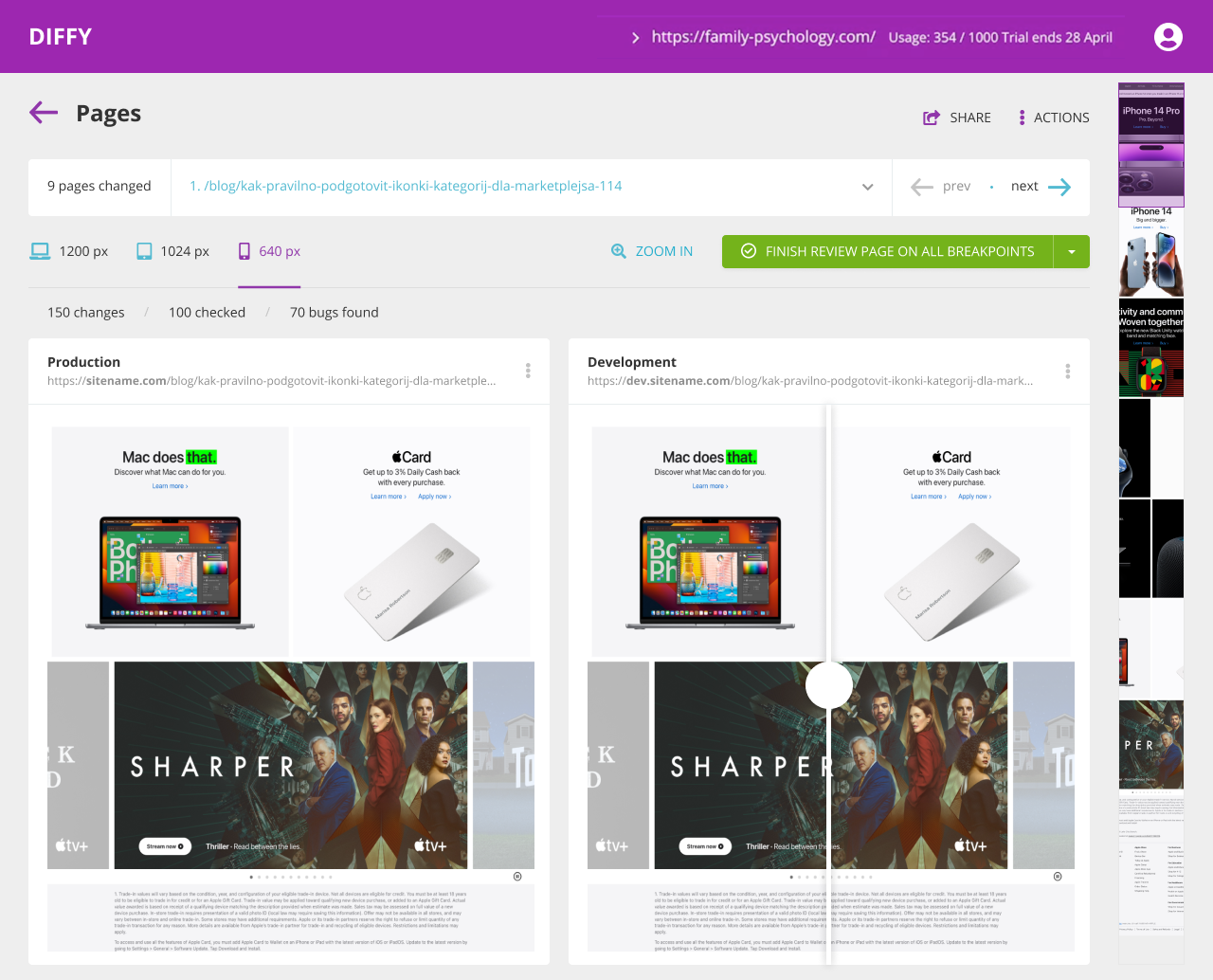Click the Usage 354 / 1000 trial text

point(1001,38)
